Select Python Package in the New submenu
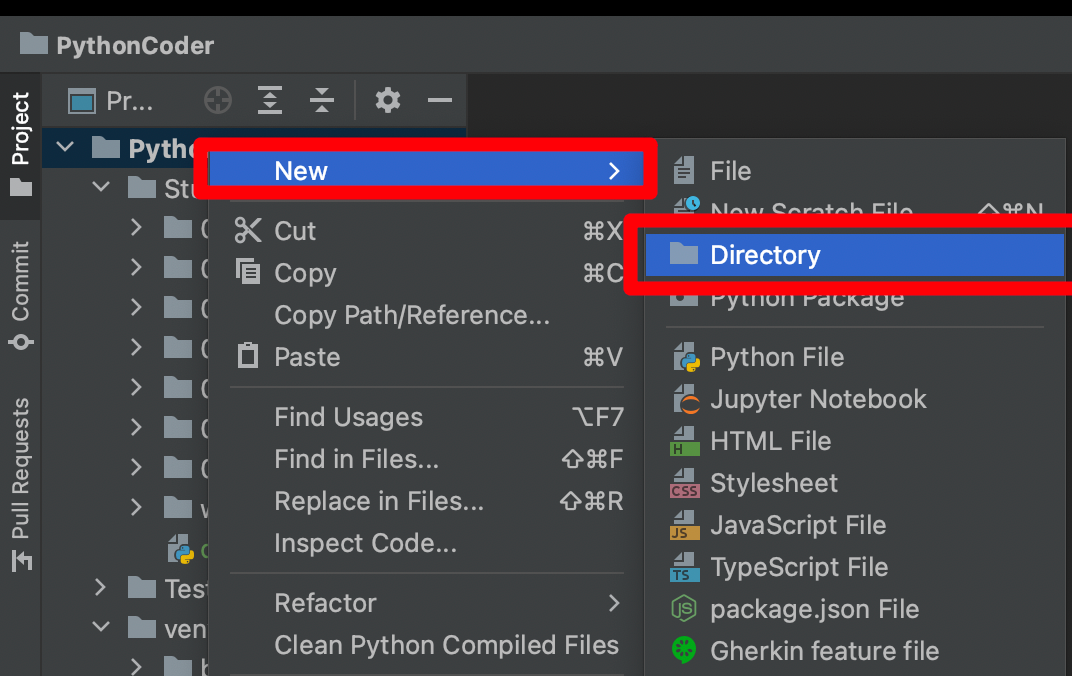1072x676 pixels. [x=855, y=298]
